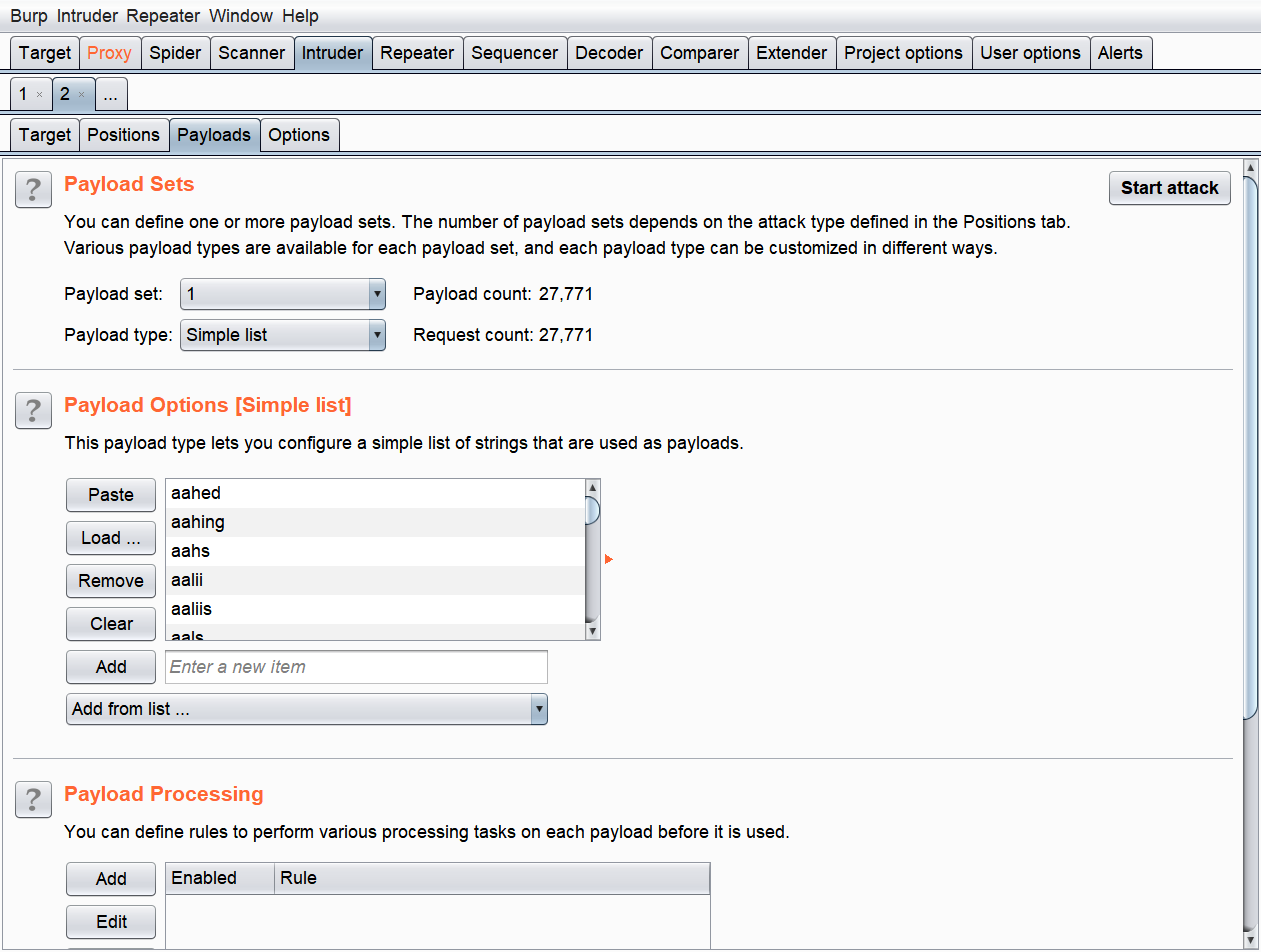Click the 'Enter a new item' field
1261x952 pixels.
[x=356, y=667]
